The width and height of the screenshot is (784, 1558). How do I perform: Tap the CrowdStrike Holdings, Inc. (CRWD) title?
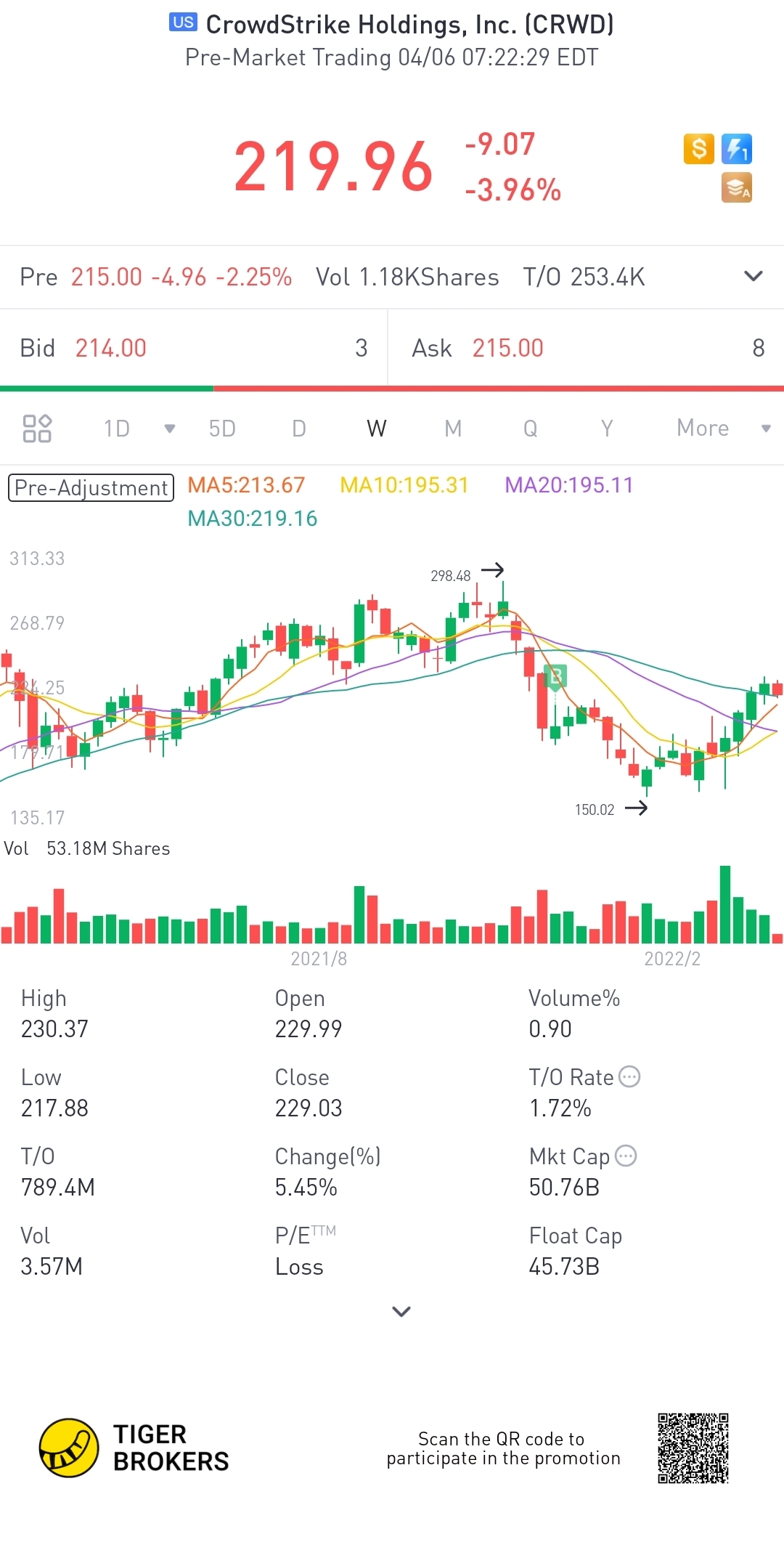pyautogui.click(x=410, y=25)
